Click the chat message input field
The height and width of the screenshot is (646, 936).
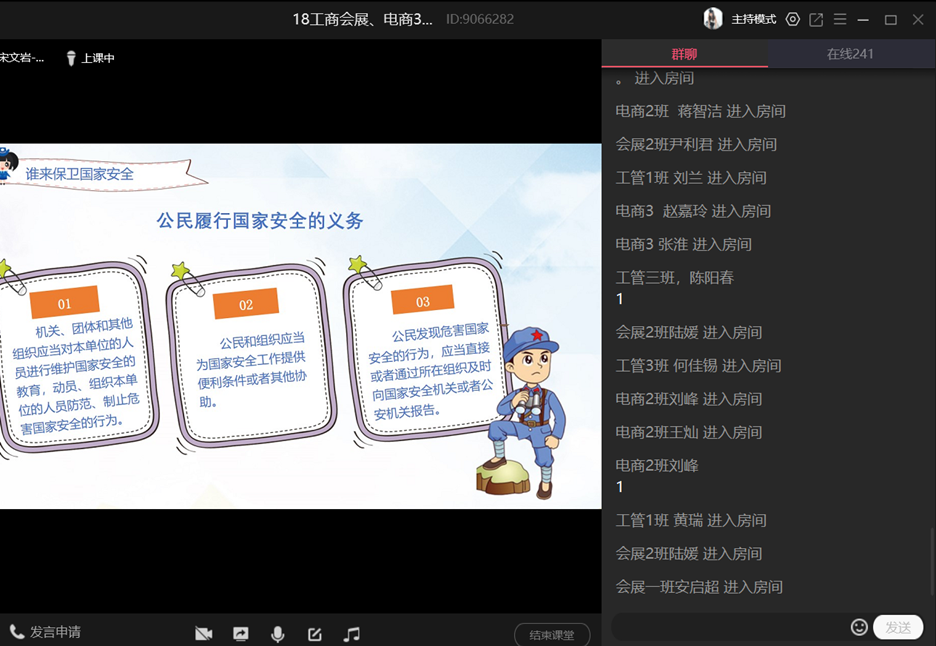point(730,627)
